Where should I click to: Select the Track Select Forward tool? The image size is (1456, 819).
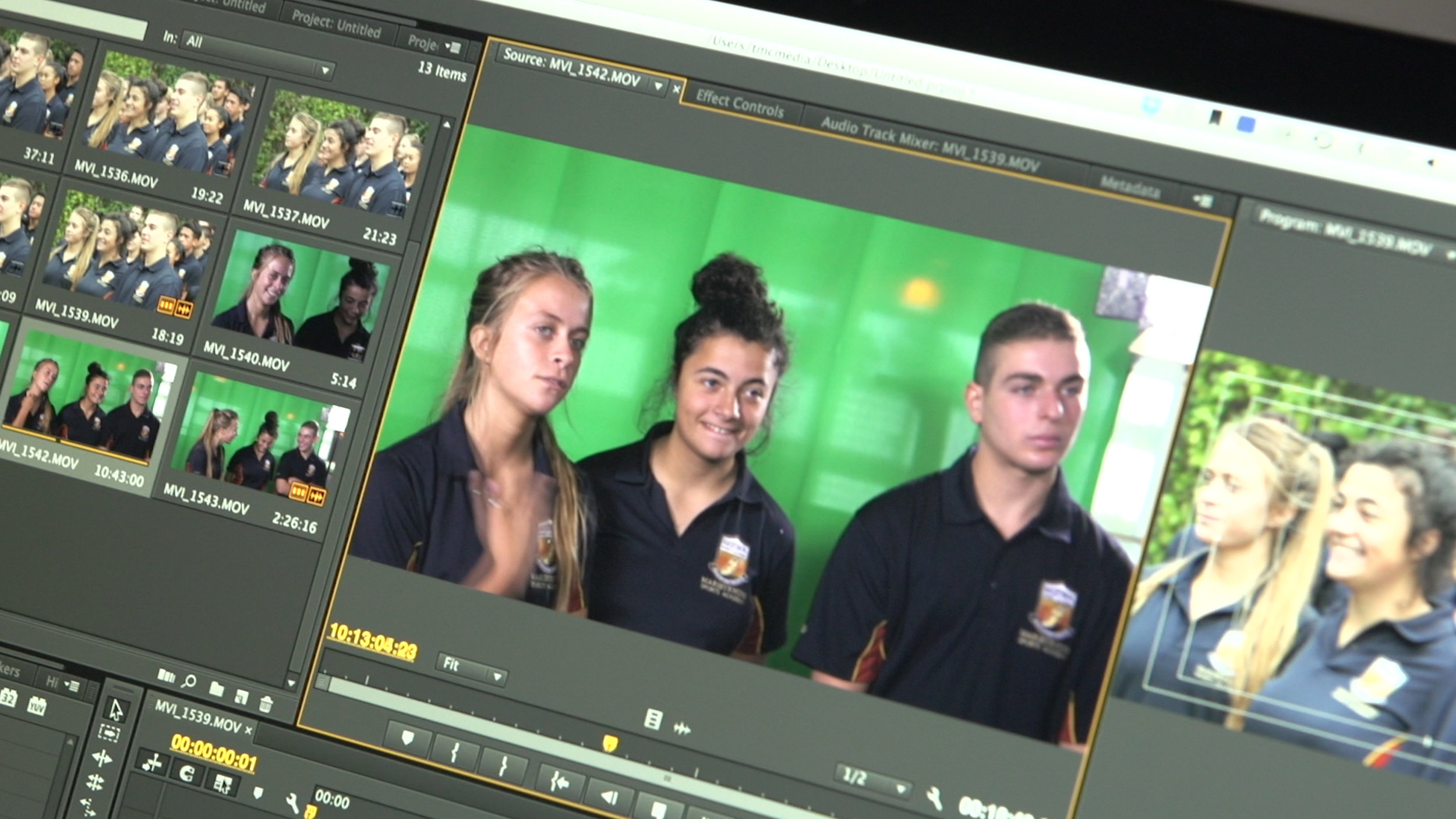pos(109,733)
